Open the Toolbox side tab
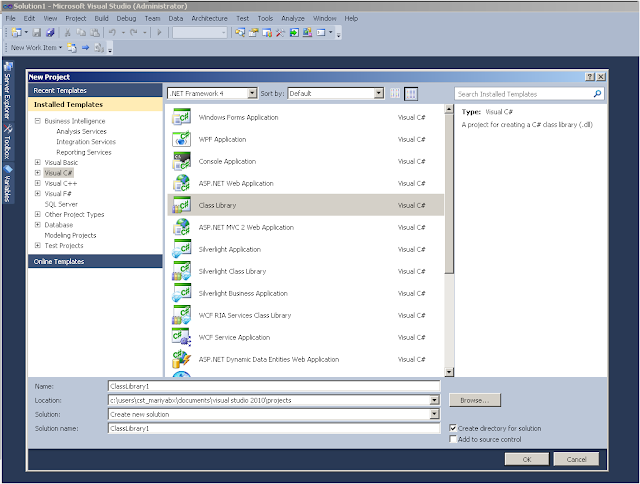Screen dimensions: 640x484 tap(8, 141)
